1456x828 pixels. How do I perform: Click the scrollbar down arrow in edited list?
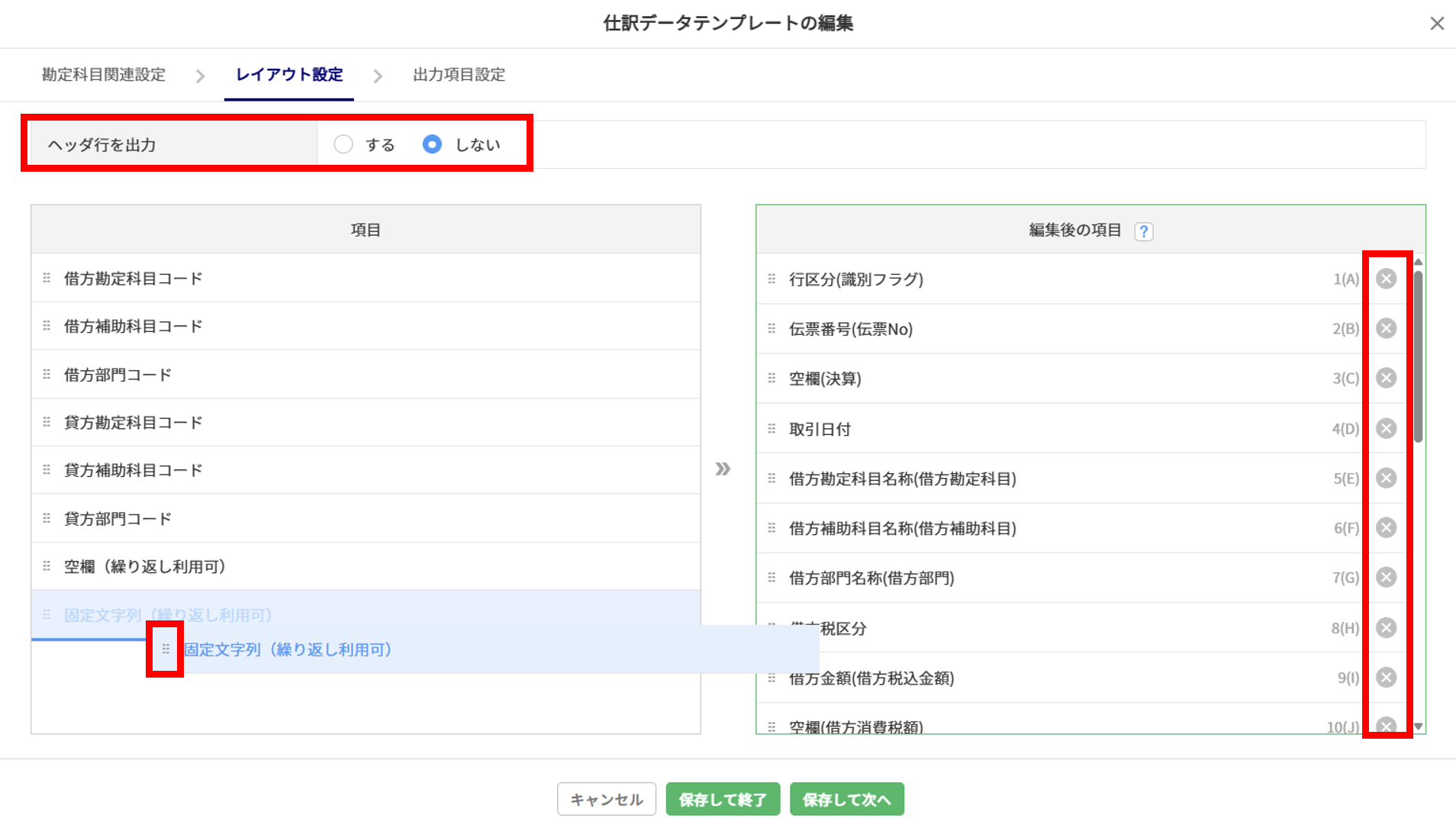coord(1419,727)
